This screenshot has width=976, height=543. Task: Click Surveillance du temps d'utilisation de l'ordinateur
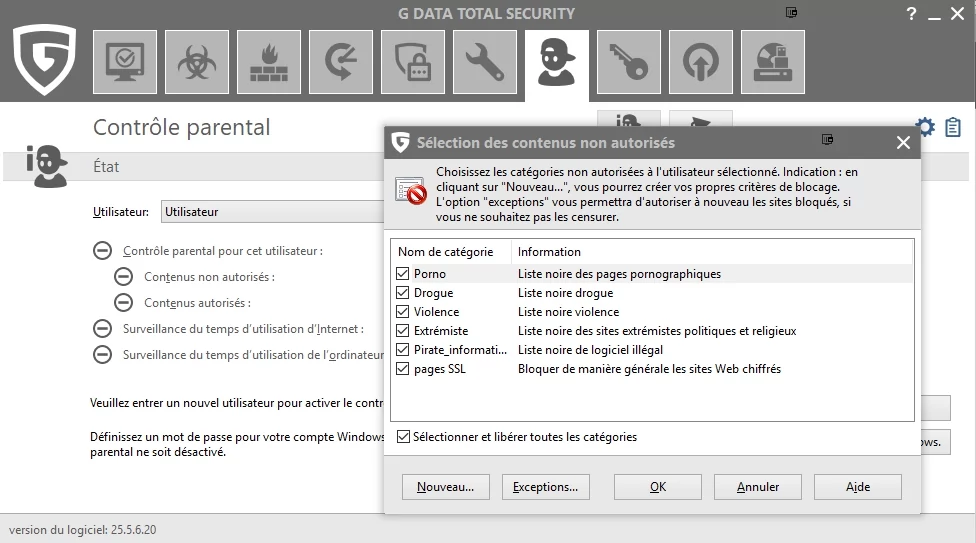click(x=253, y=355)
